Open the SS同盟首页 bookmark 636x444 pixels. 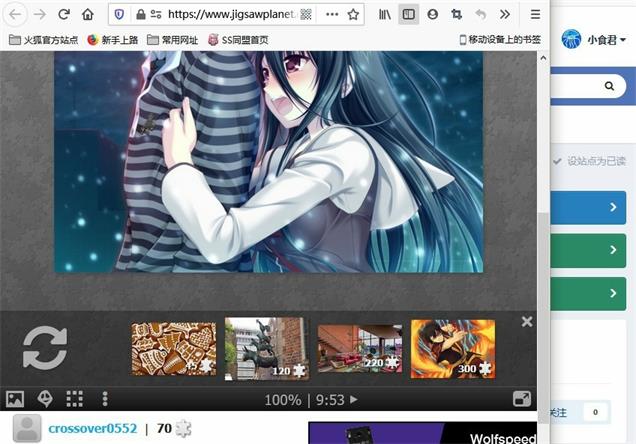(x=238, y=40)
